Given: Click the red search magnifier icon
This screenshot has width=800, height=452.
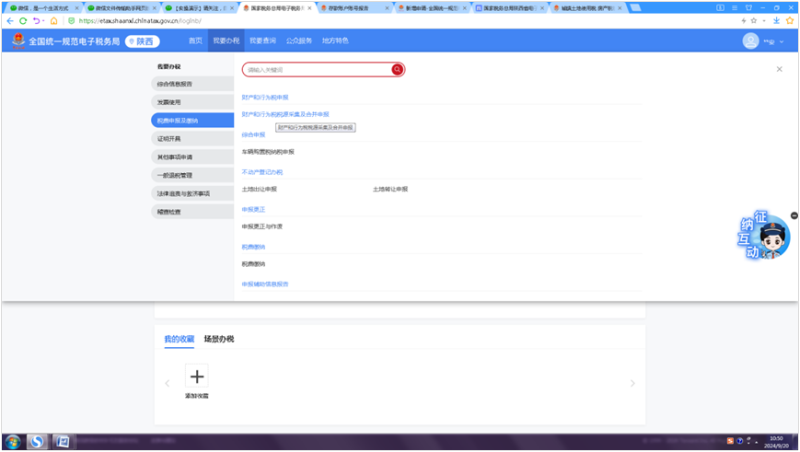Looking at the screenshot, I should pos(397,70).
